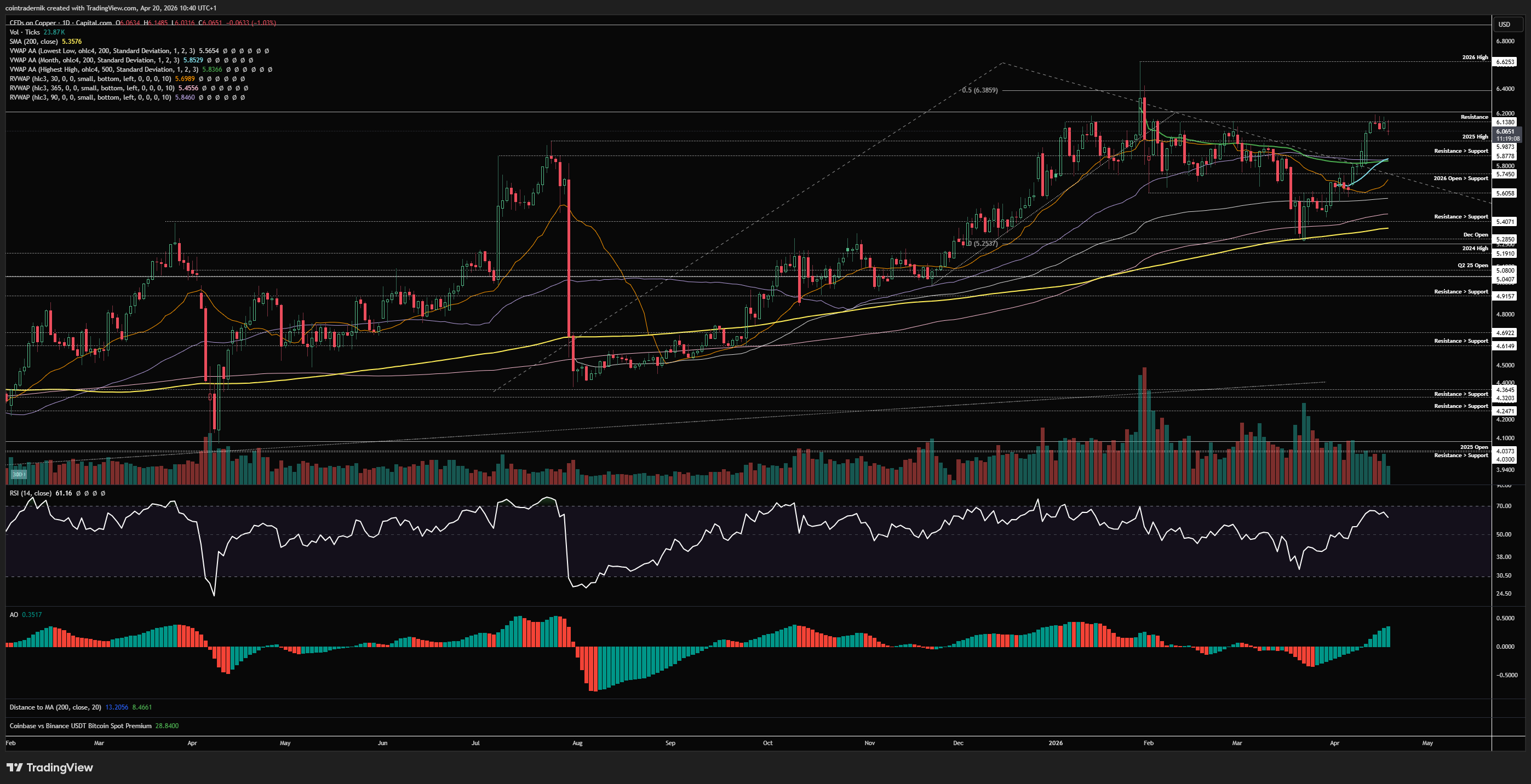The height and width of the screenshot is (784, 1531).
Task: Click the yellow SMA value 5.3576
Action: [72, 42]
